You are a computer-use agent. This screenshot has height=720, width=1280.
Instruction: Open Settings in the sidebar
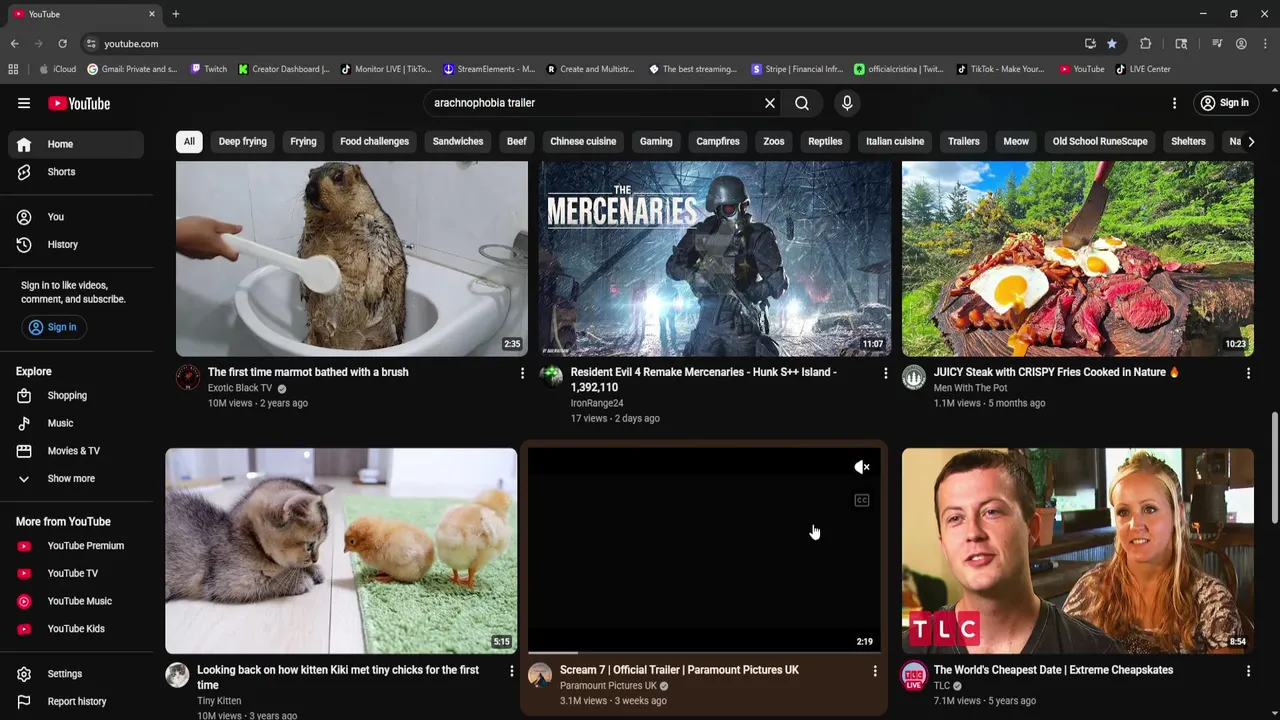(x=76, y=674)
